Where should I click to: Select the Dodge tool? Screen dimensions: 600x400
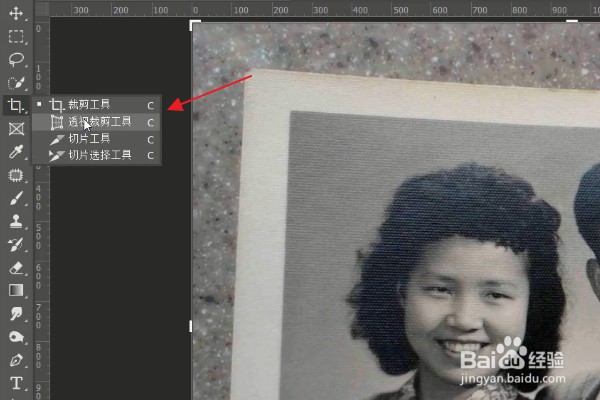pyautogui.click(x=16, y=337)
